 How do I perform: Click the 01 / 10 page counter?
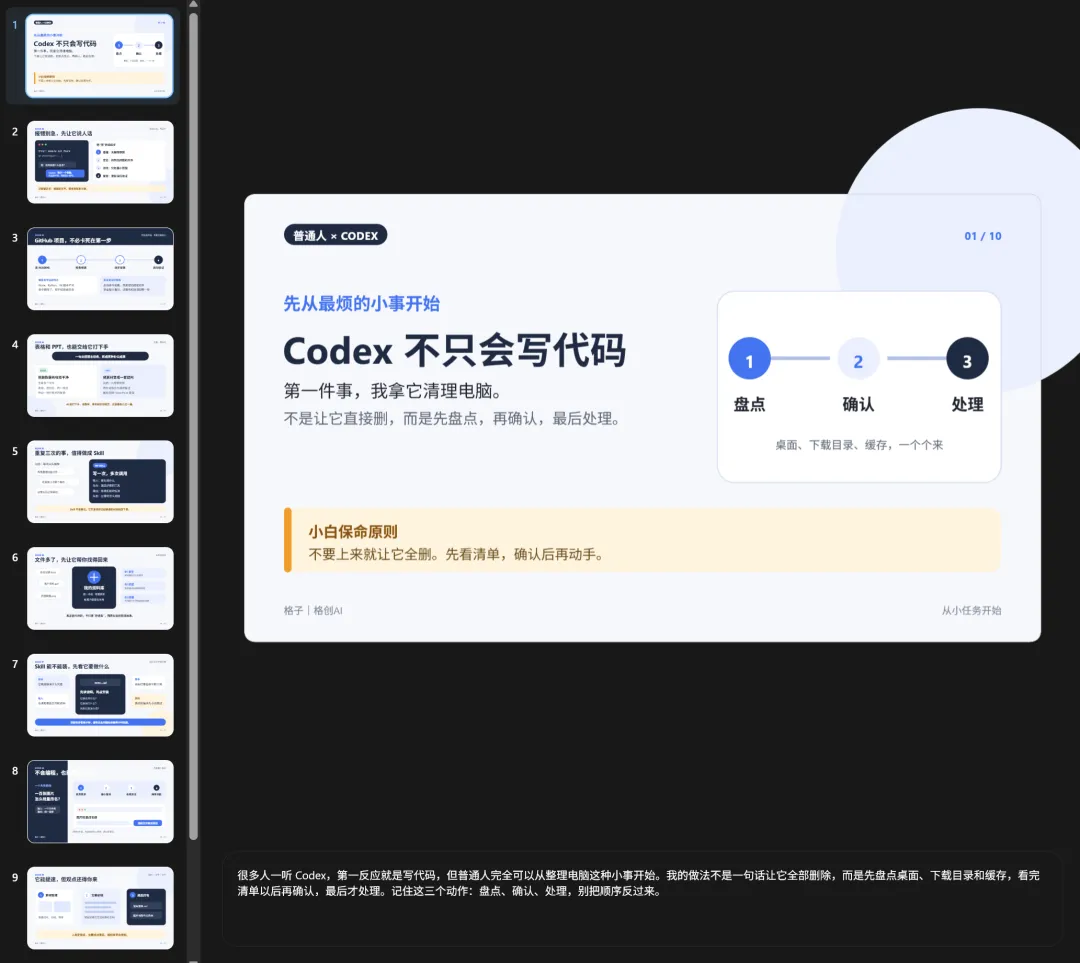coord(983,236)
